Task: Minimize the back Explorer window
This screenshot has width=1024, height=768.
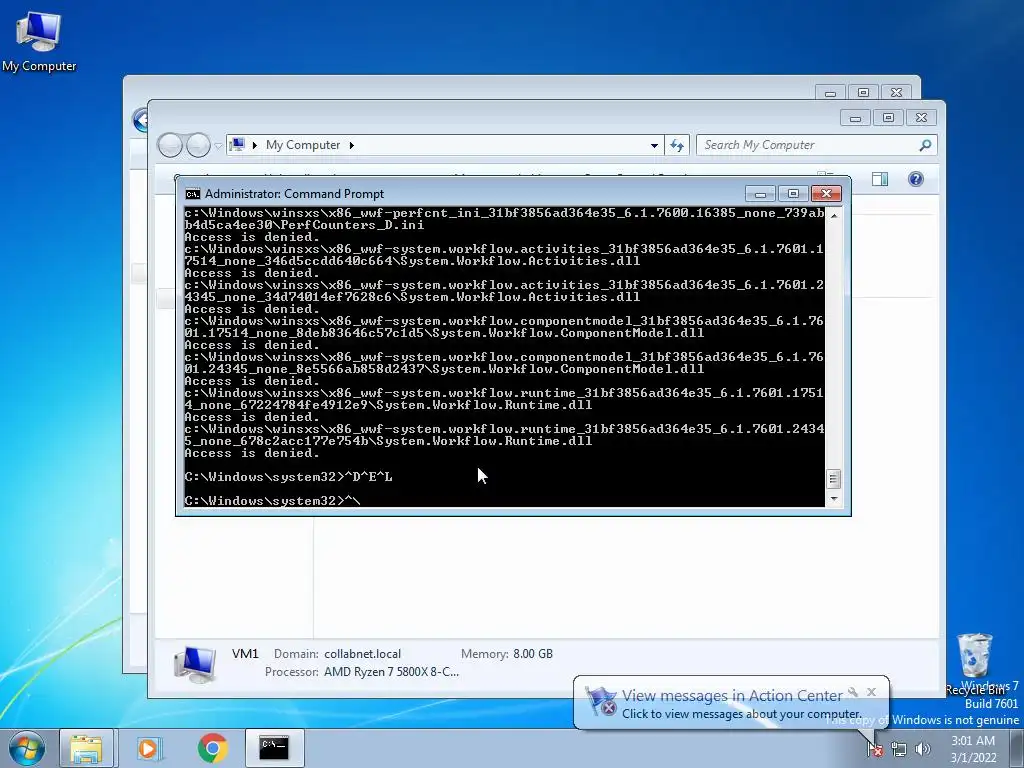Action: click(x=830, y=93)
